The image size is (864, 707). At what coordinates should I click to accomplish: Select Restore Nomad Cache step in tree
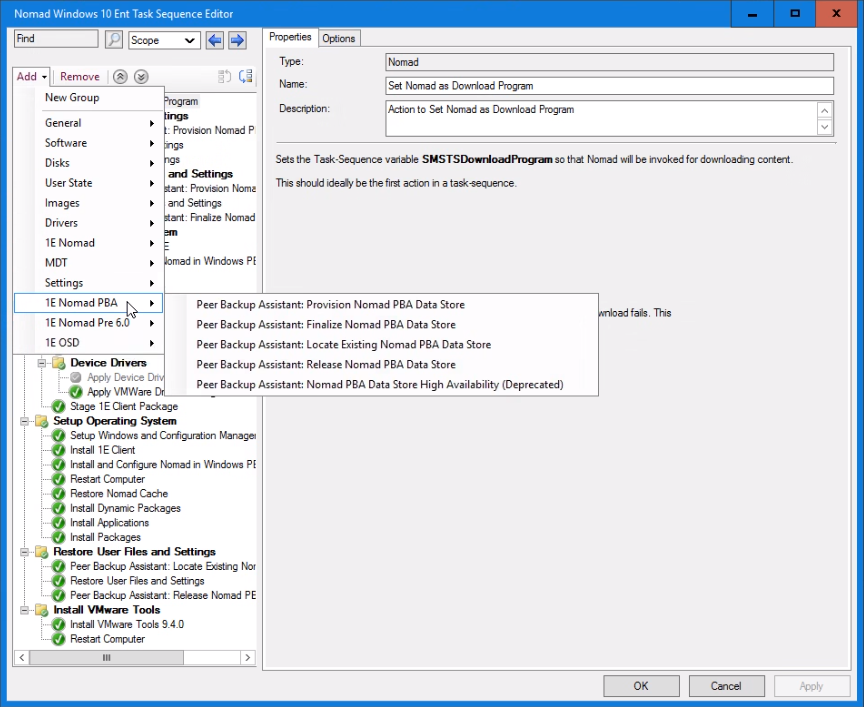pos(118,494)
